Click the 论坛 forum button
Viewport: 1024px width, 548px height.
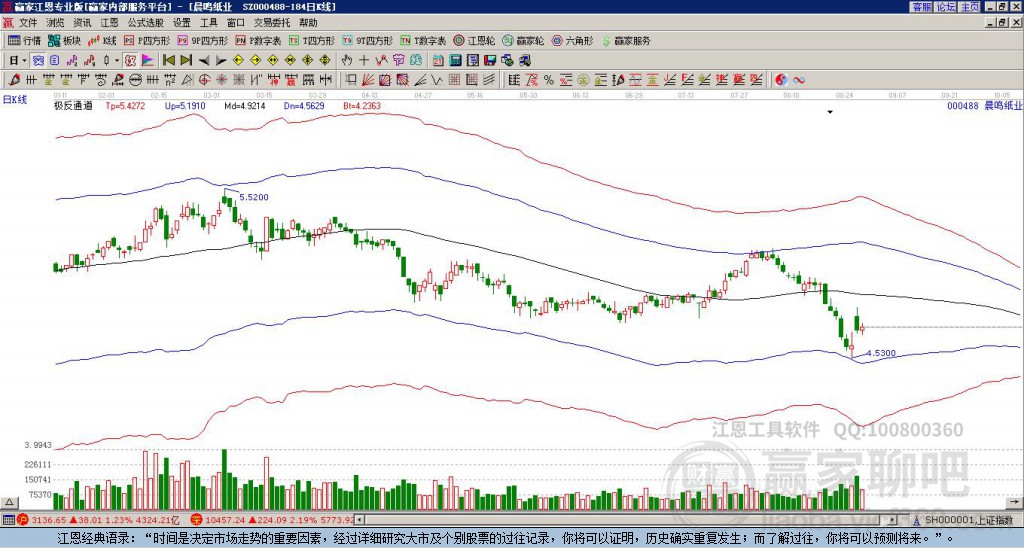946,7
